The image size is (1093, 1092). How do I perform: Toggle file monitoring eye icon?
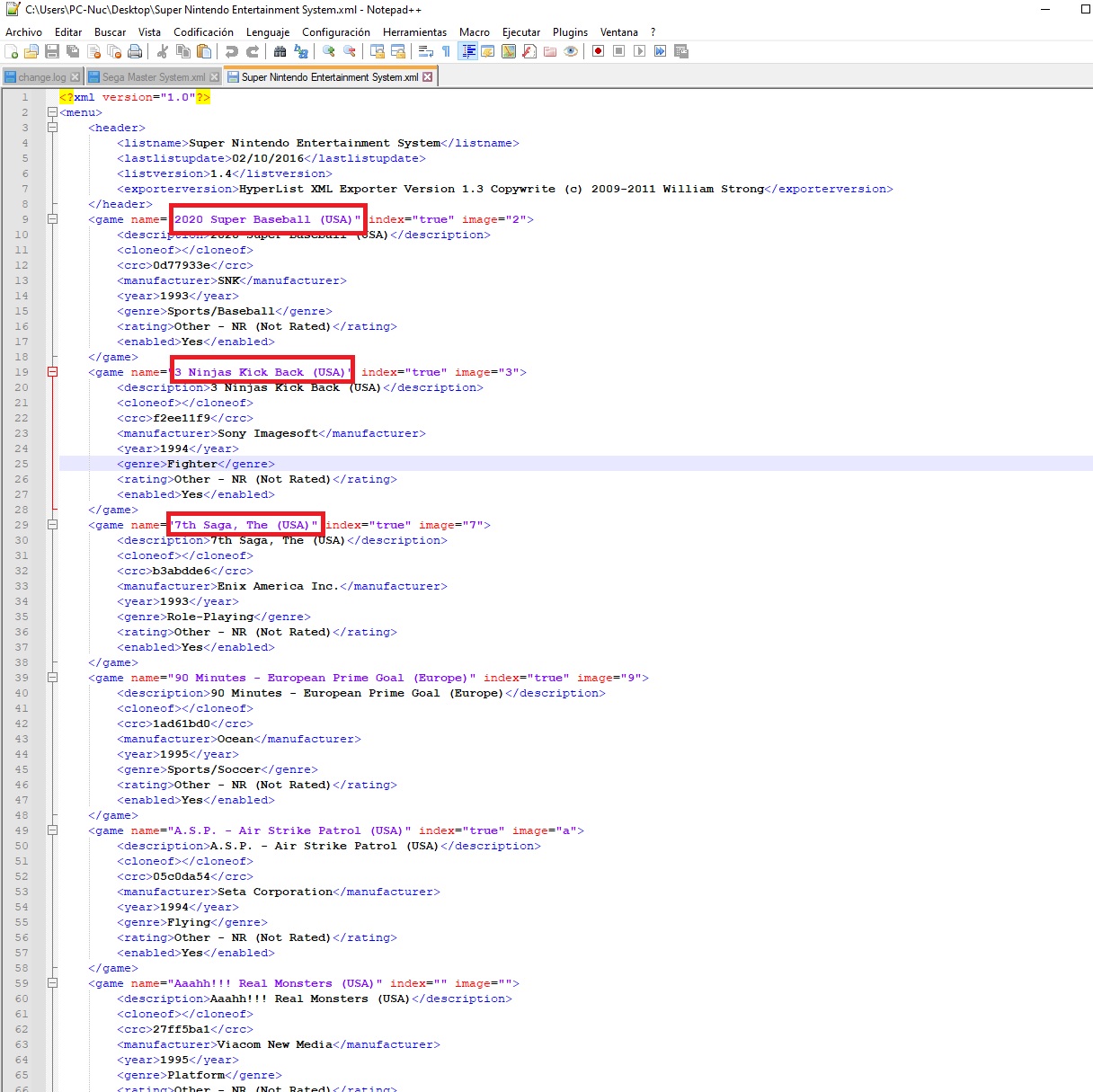571,51
